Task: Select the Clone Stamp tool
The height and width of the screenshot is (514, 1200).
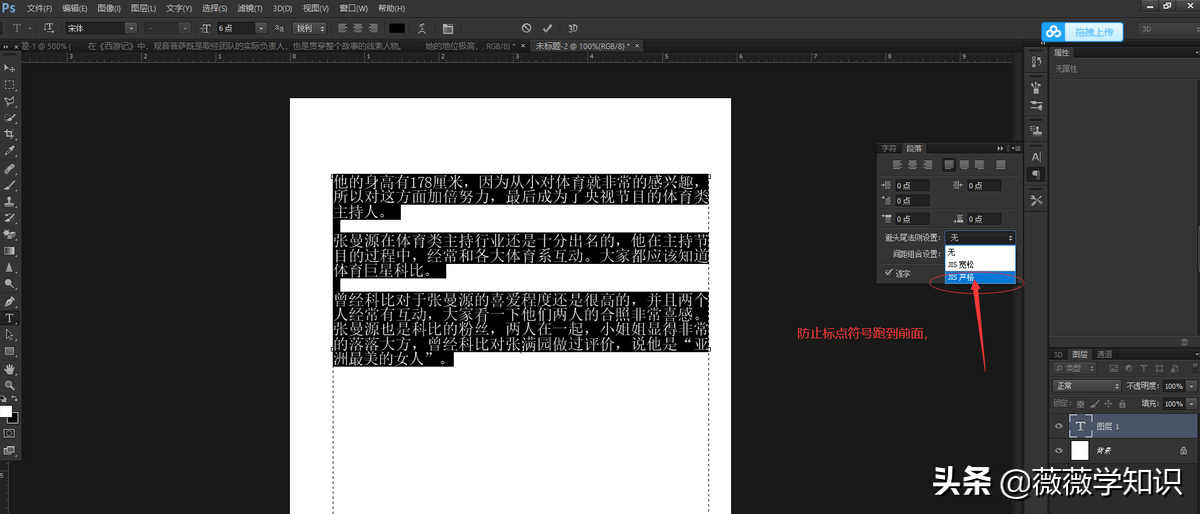Action: click(x=10, y=201)
